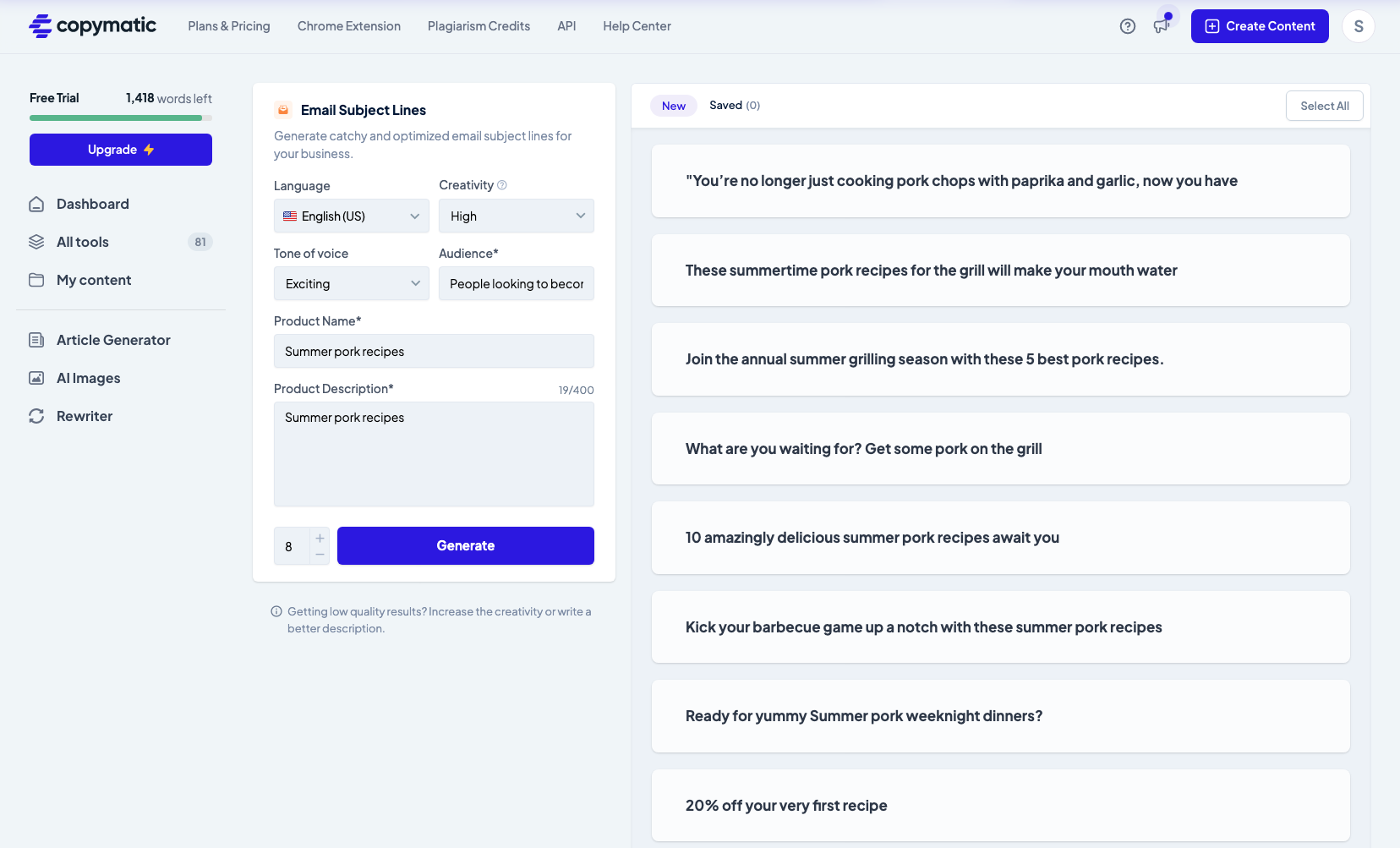Click the output count field showing 8
This screenshot has height=848, width=1400.
(x=292, y=546)
